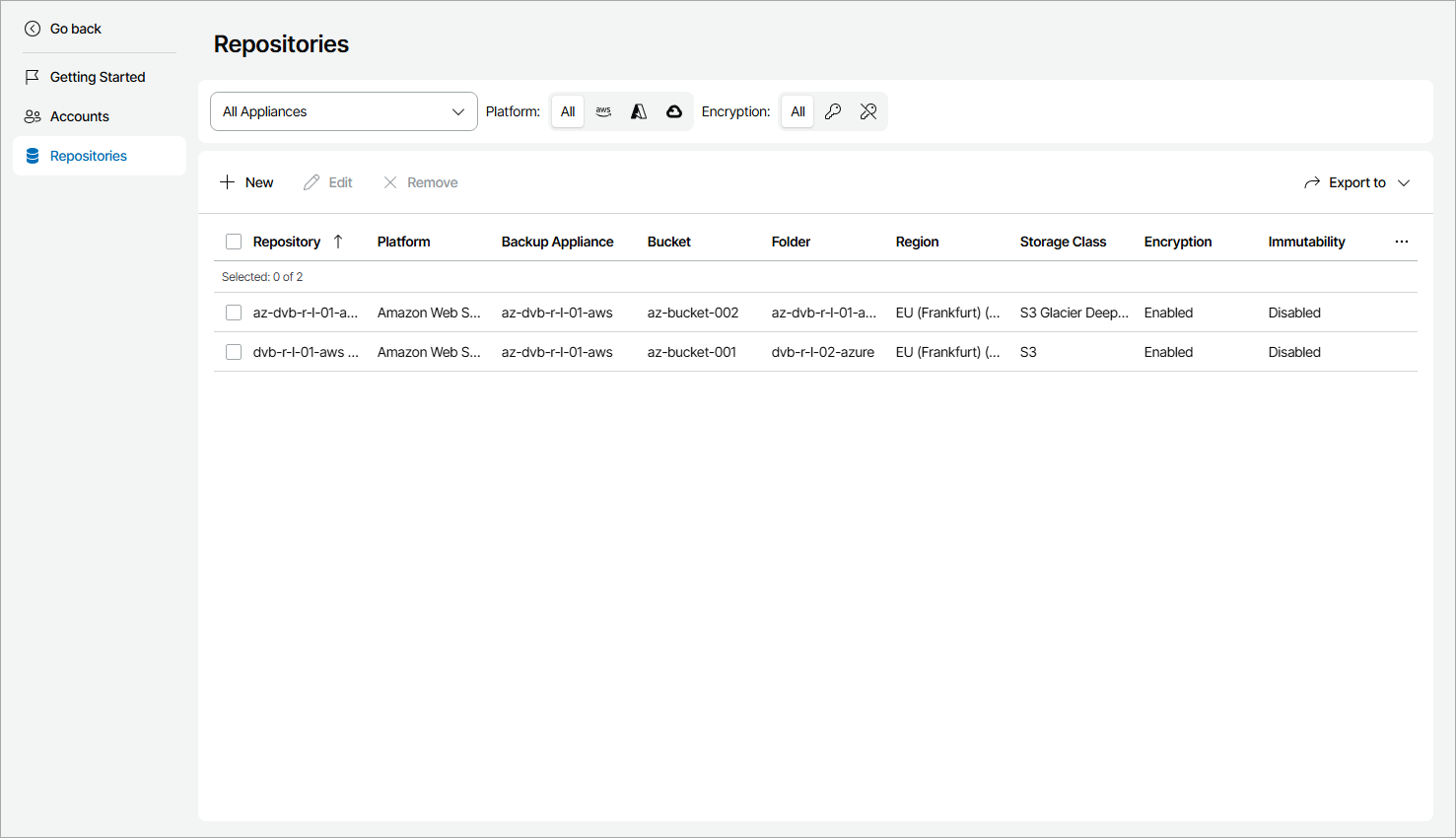Open Getting Started in the sidebar
Viewport: 1456px width, 838px height.
coord(97,77)
